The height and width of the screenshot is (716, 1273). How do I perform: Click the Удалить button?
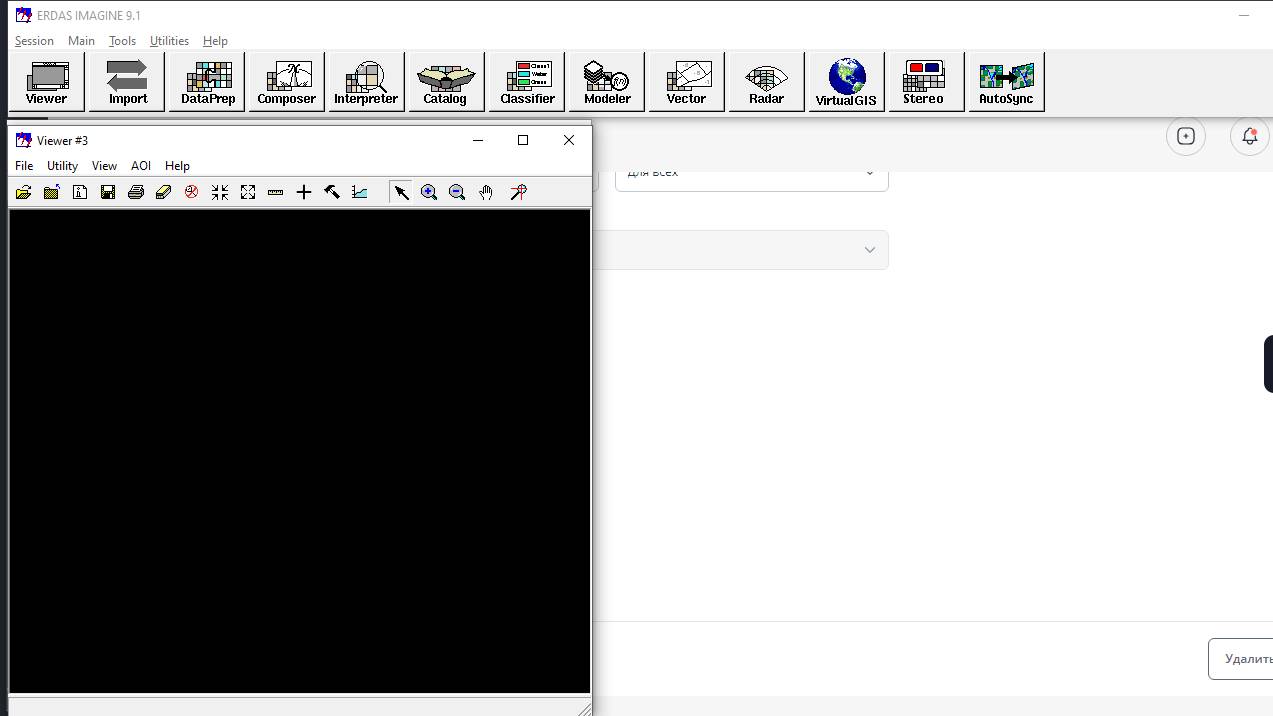[x=1241, y=659]
